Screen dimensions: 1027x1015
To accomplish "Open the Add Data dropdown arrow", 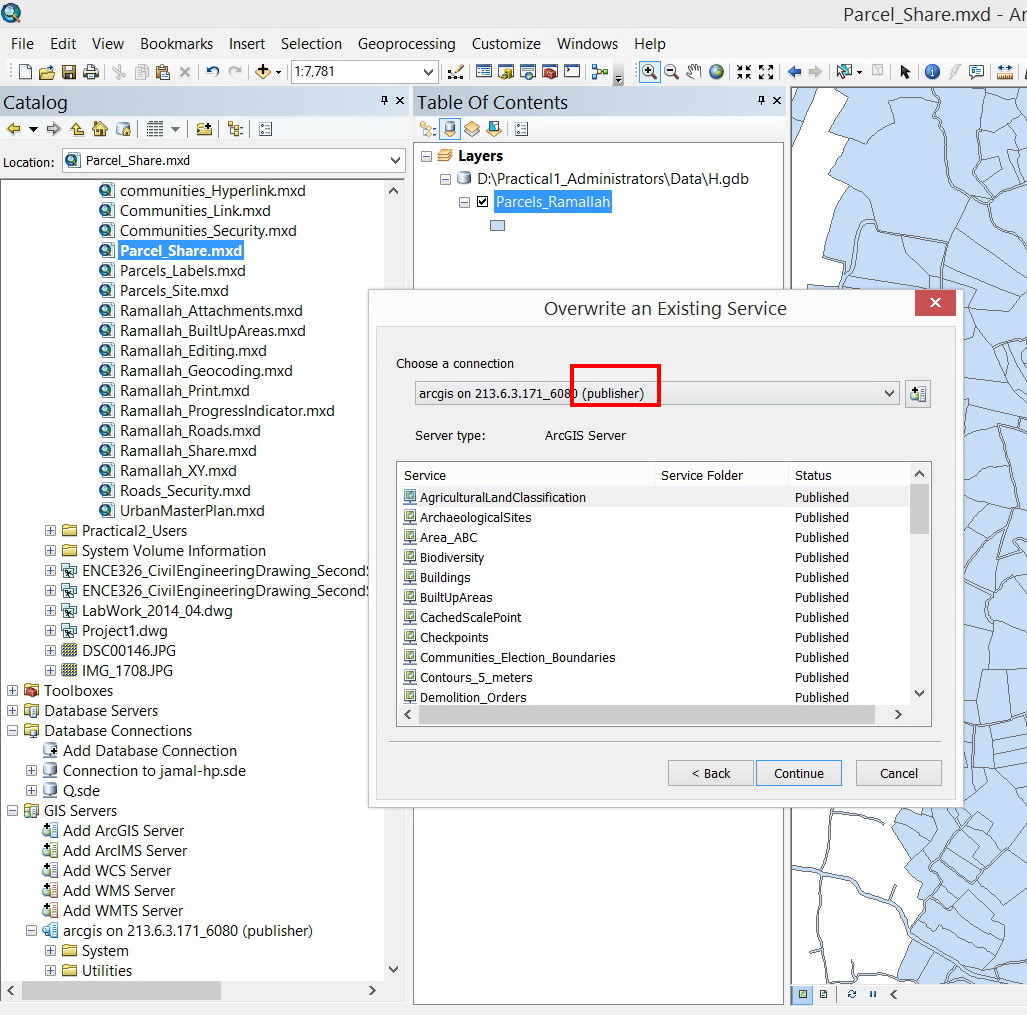I will 278,72.
